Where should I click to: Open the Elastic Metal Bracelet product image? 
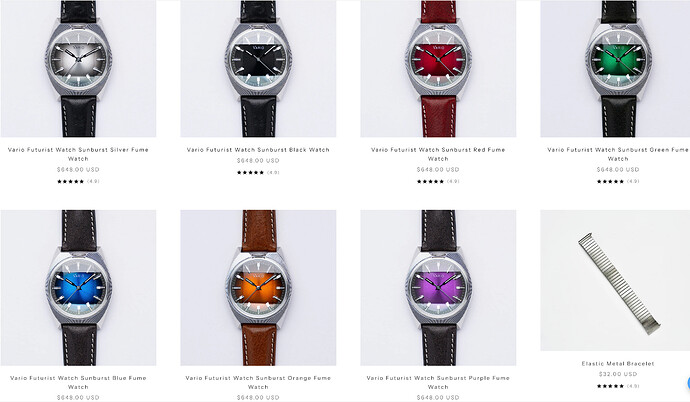[615, 281]
